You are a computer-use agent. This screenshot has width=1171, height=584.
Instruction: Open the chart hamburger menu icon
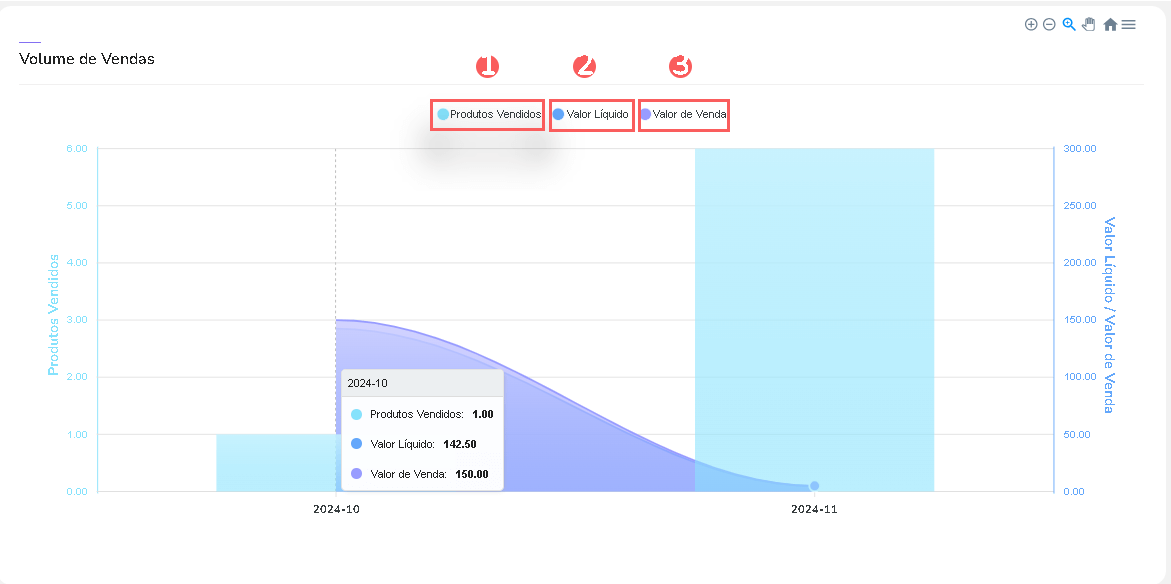(1128, 24)
